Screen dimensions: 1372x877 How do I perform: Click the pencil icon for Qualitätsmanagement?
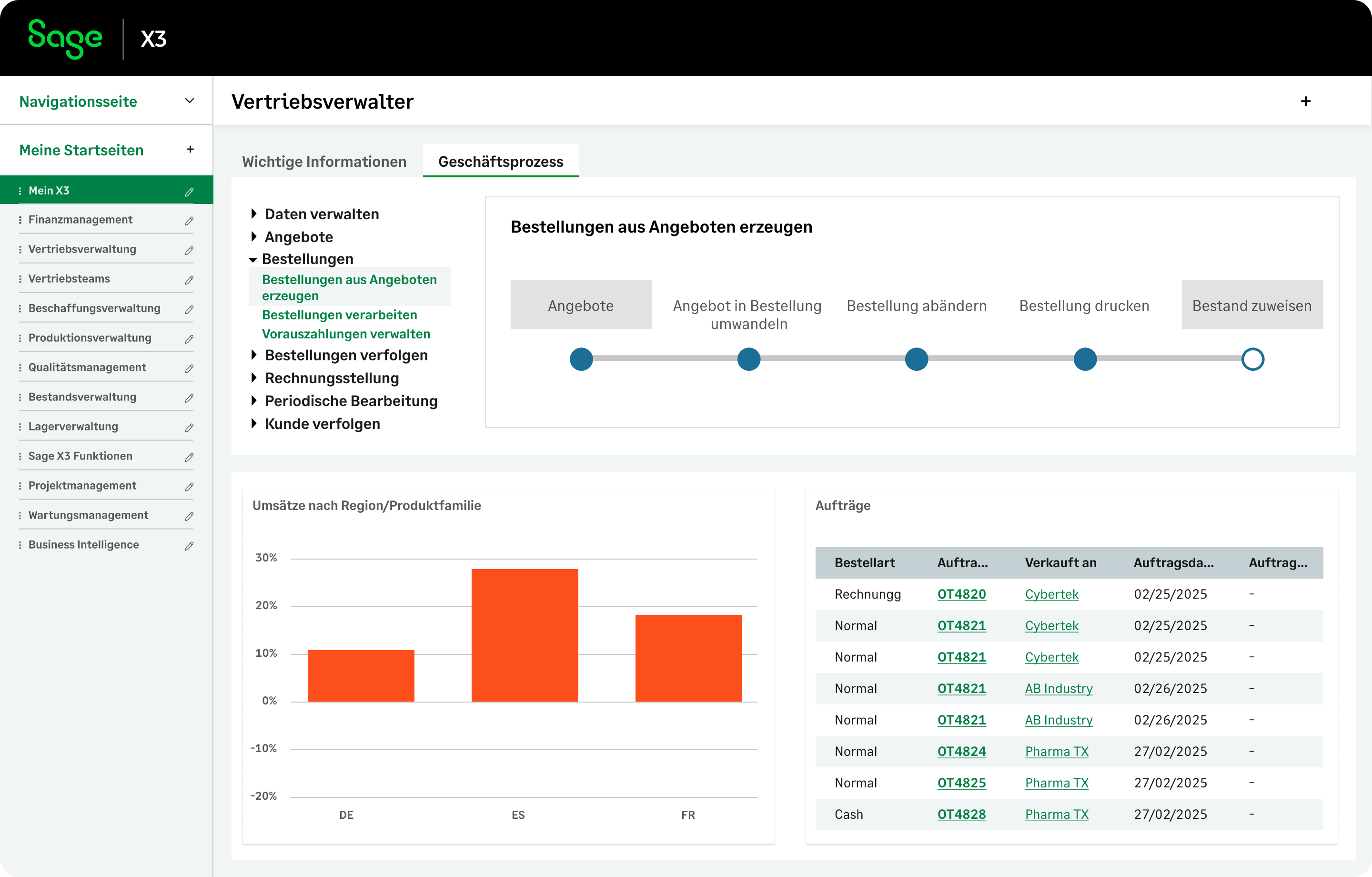click(x=189, y=368)
